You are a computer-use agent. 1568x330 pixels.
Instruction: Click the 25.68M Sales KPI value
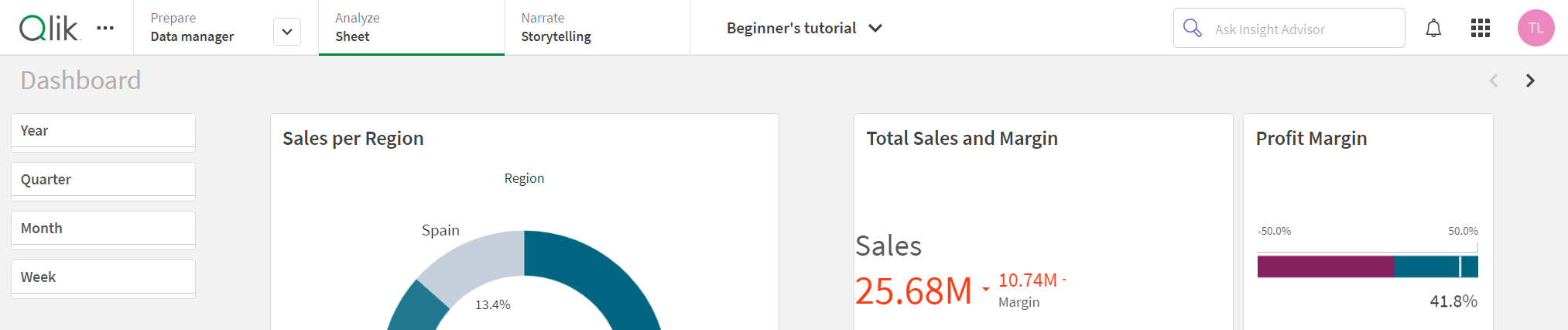point(913,291)
